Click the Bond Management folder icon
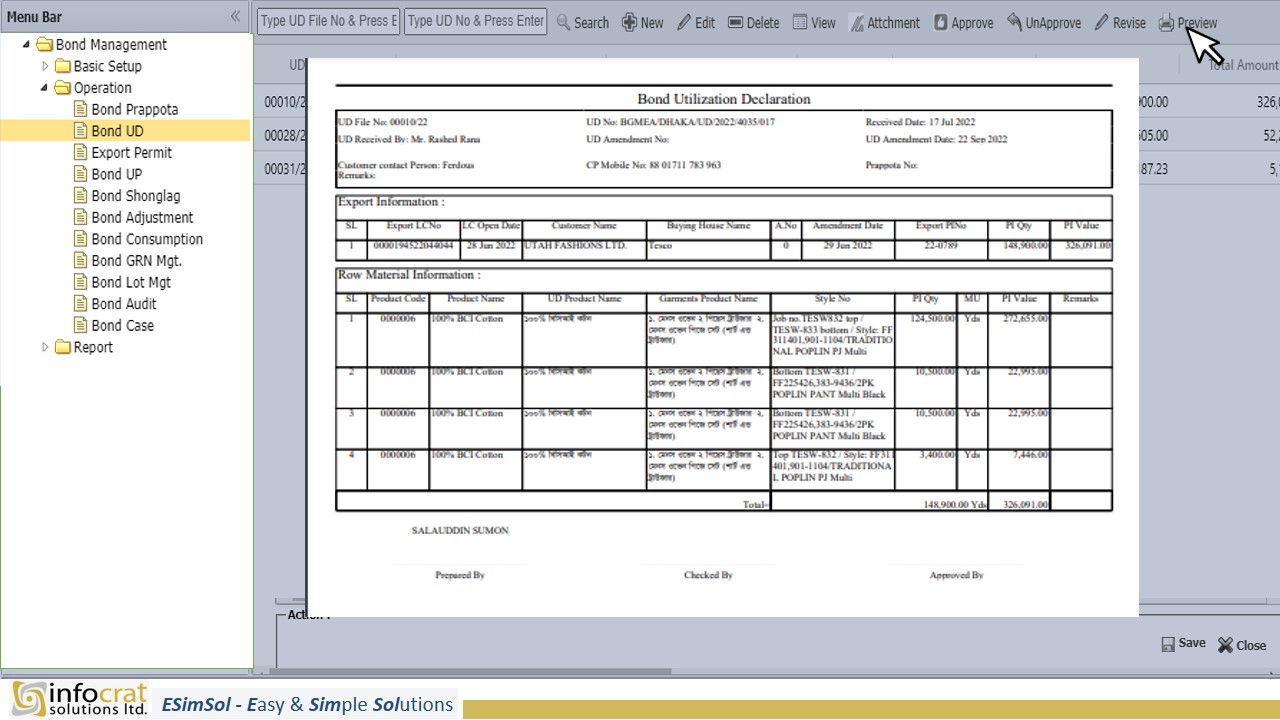Viewport: 1280px width, 720px height. (44, 44)
